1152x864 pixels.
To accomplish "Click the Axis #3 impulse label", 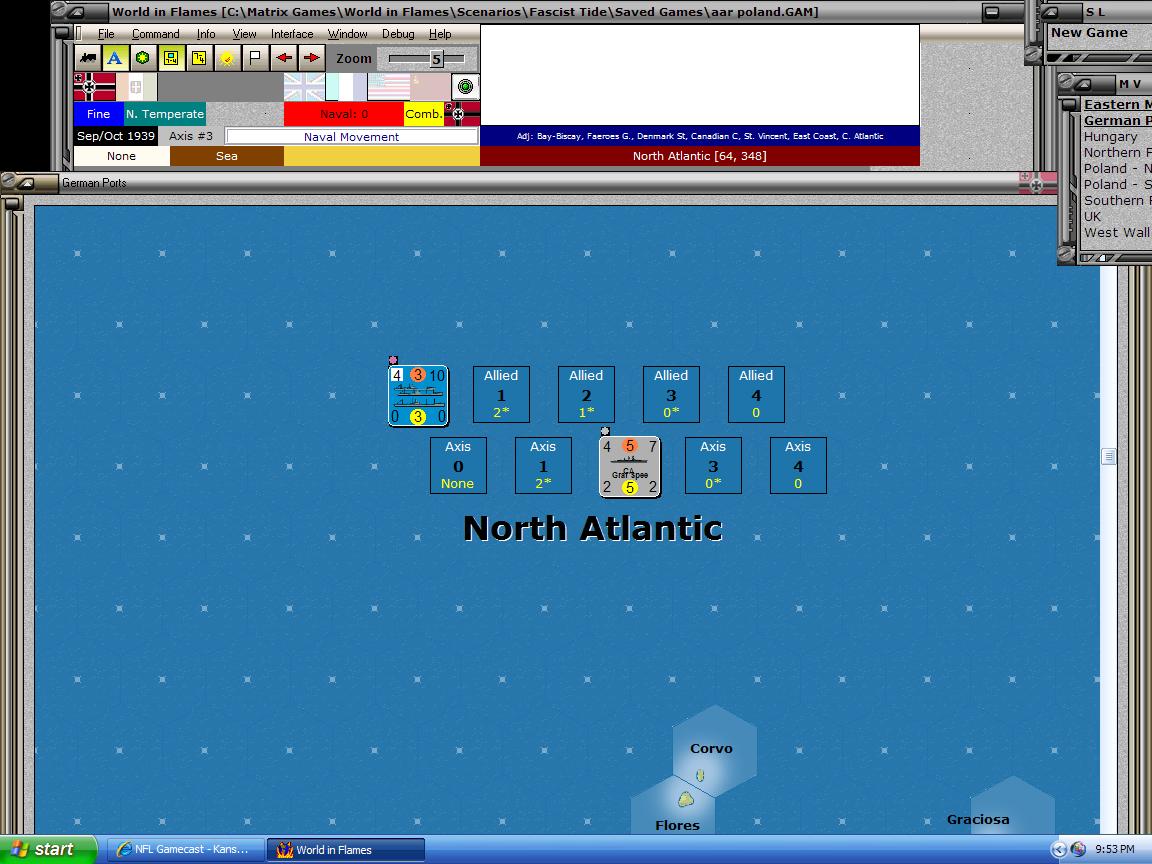I will pos(190,136).
